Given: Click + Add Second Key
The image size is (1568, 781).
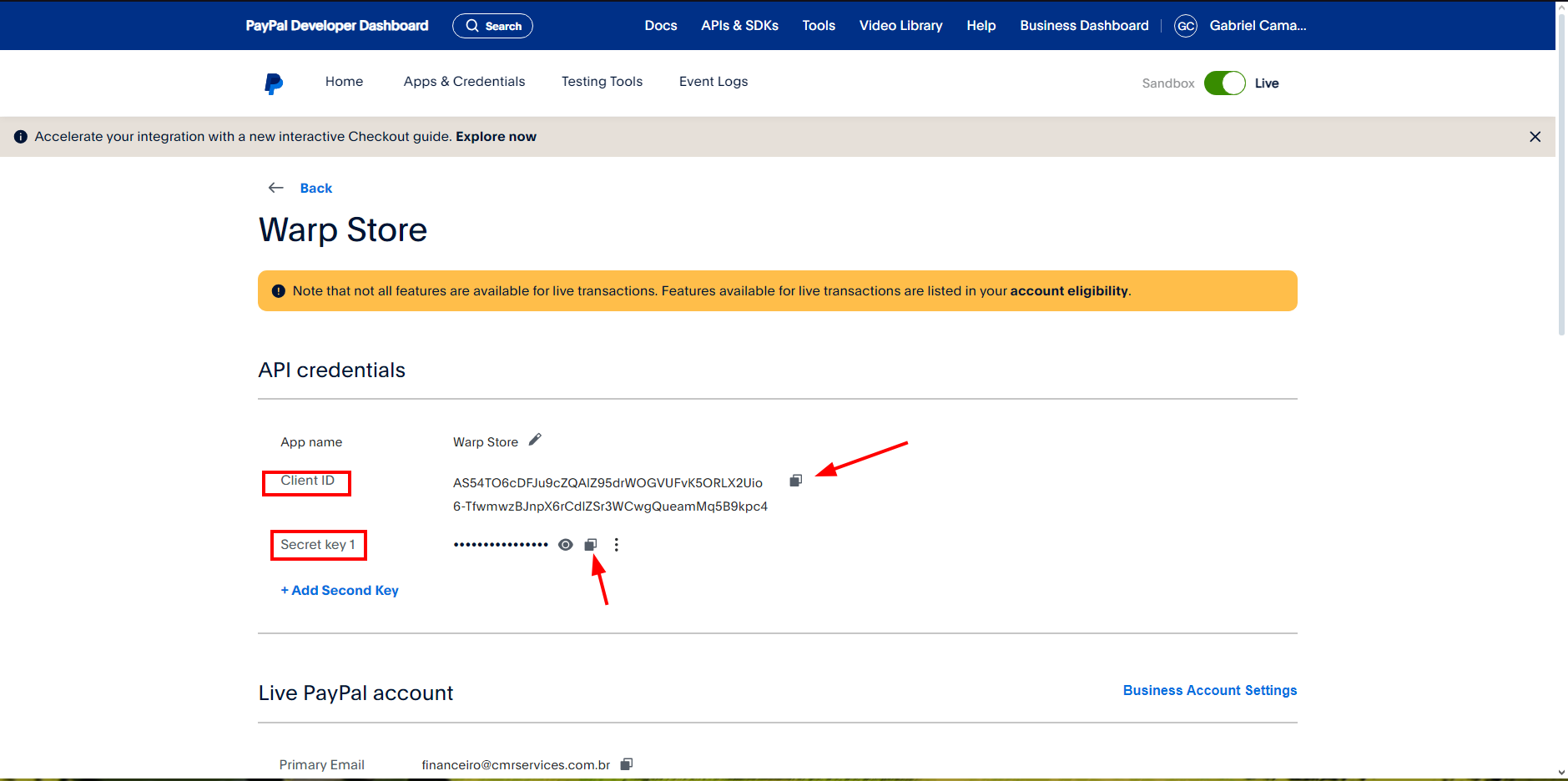Looking at the screenshot, I should click(x=340, y=591).
